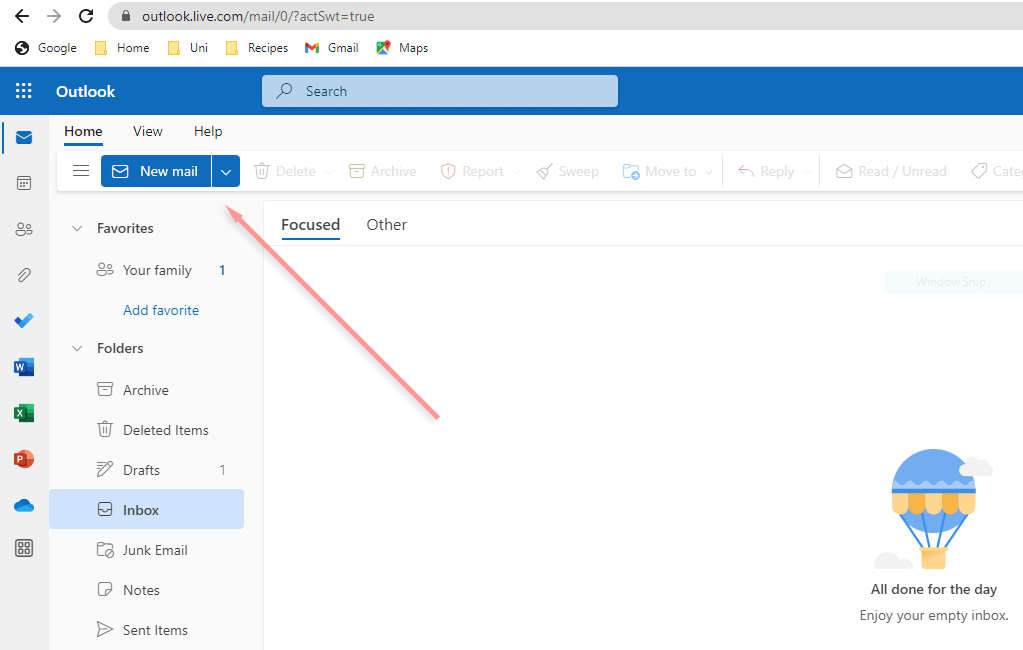Open the Archive folder
Viewport: 1023px width, 650px height.
coord(146,390)
